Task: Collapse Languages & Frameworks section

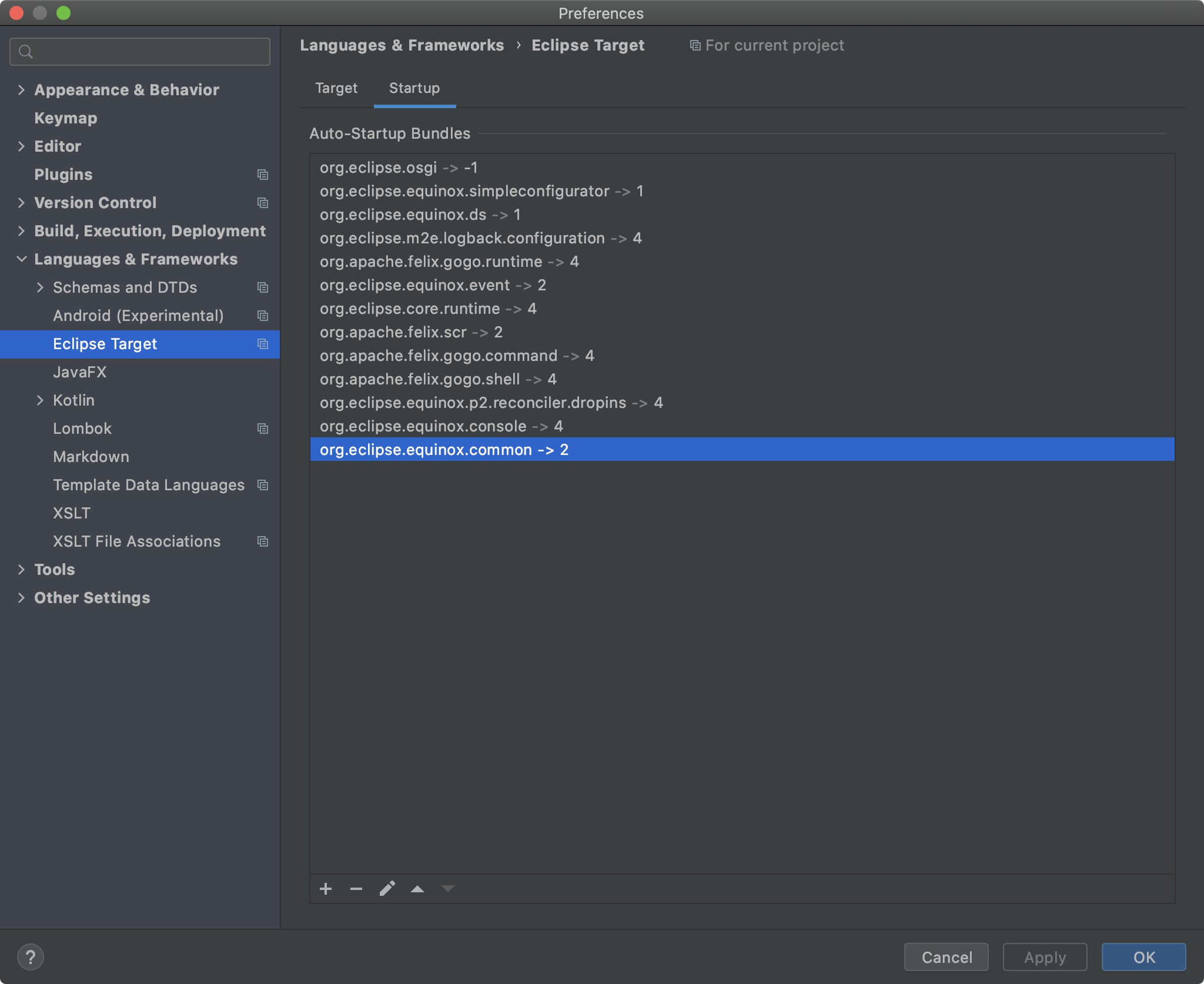Action: (21, 259)
